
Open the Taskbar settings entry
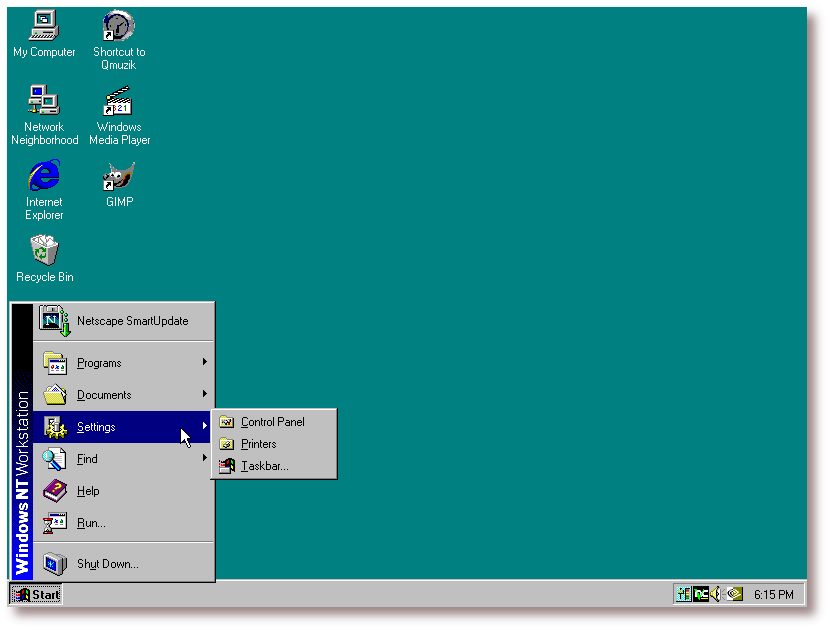(262, 466)
